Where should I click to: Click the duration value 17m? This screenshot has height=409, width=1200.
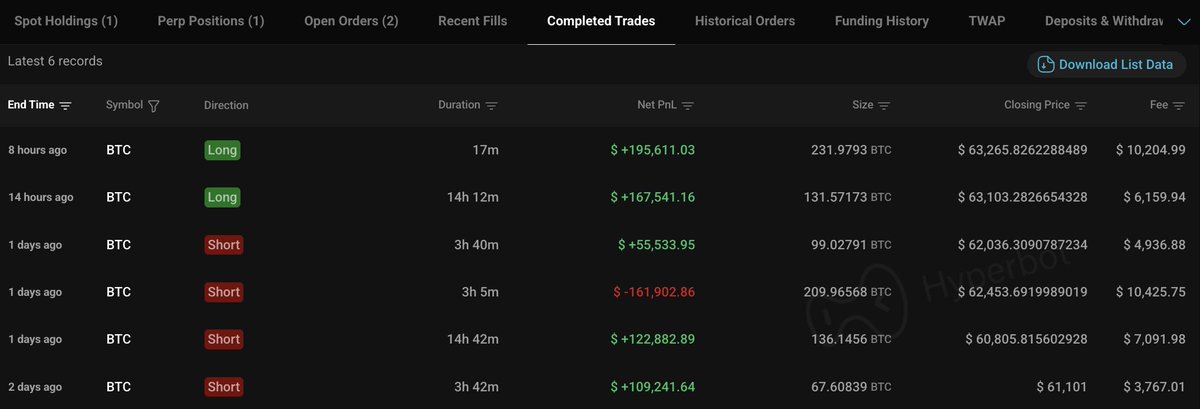487,150
